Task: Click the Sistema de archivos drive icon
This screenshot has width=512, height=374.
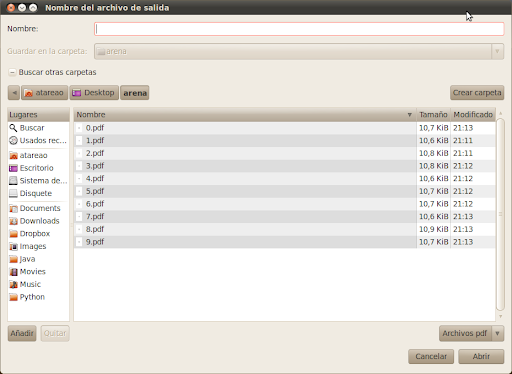Action: (13, 181)
